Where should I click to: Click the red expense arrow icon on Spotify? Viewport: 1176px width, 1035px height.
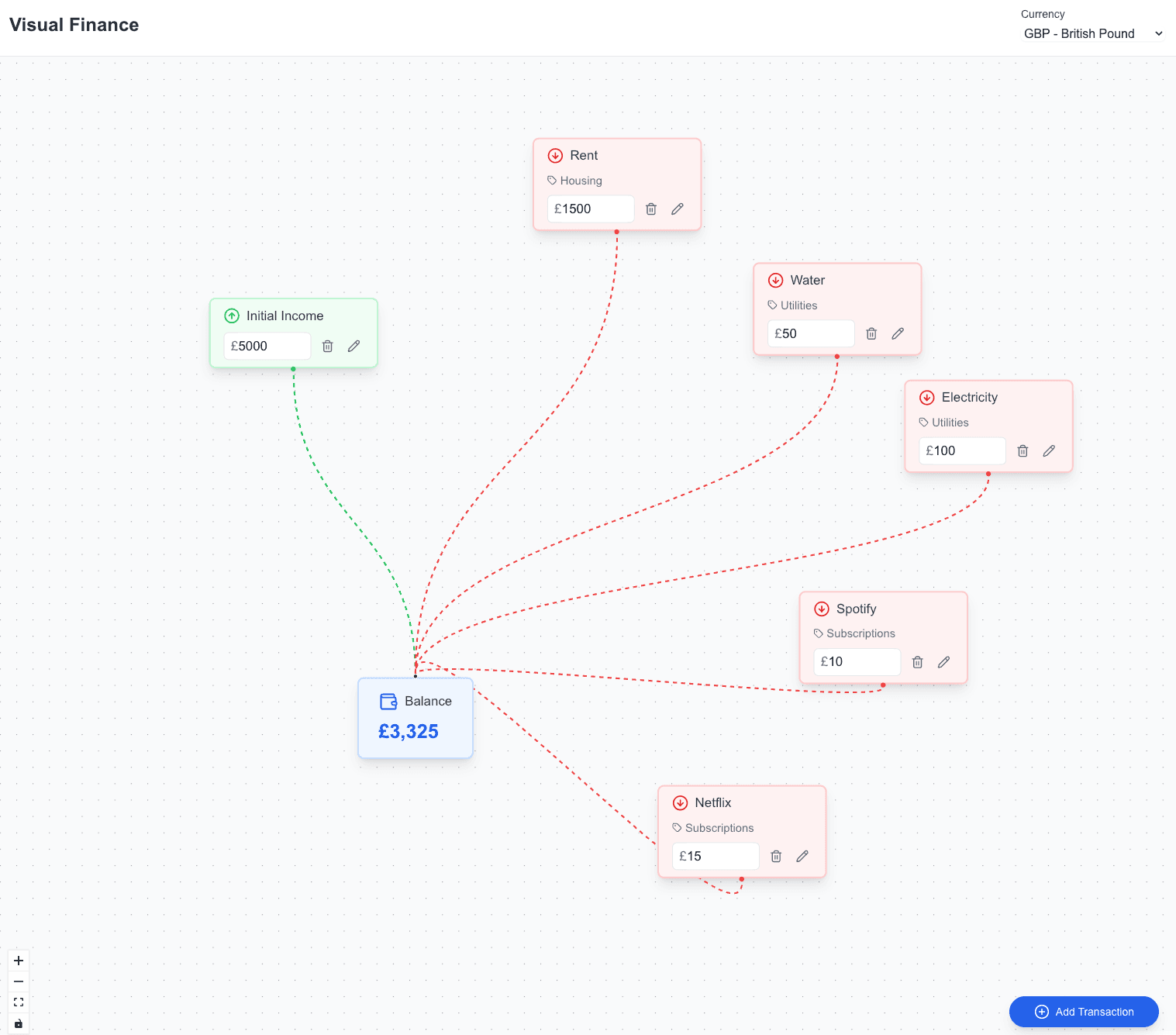[822, 609]
